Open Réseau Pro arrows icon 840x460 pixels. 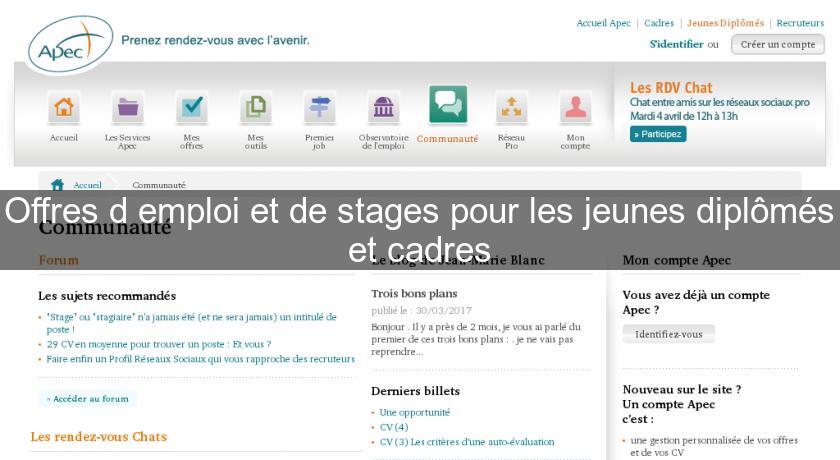[x=512, y=107]
